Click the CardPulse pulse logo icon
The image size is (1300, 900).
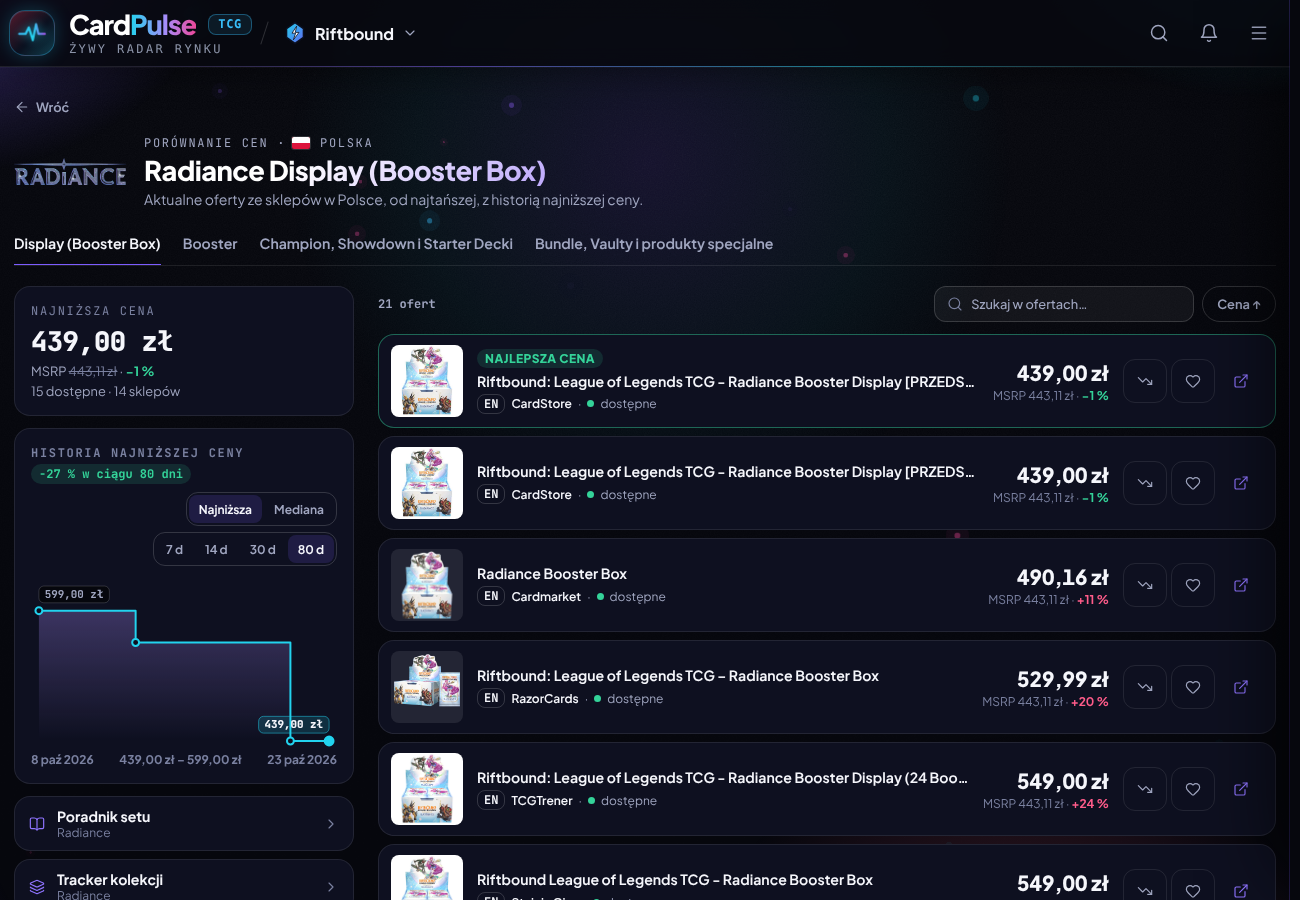[32, 33]
